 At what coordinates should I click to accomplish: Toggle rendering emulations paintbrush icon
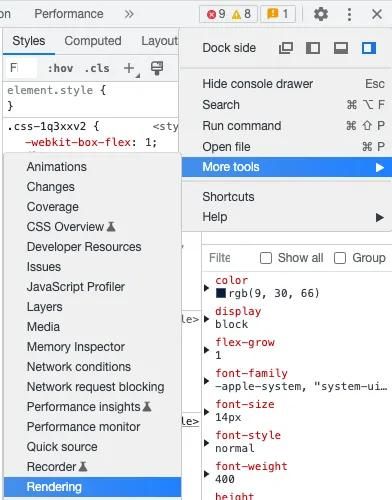(x=157, y=68)
